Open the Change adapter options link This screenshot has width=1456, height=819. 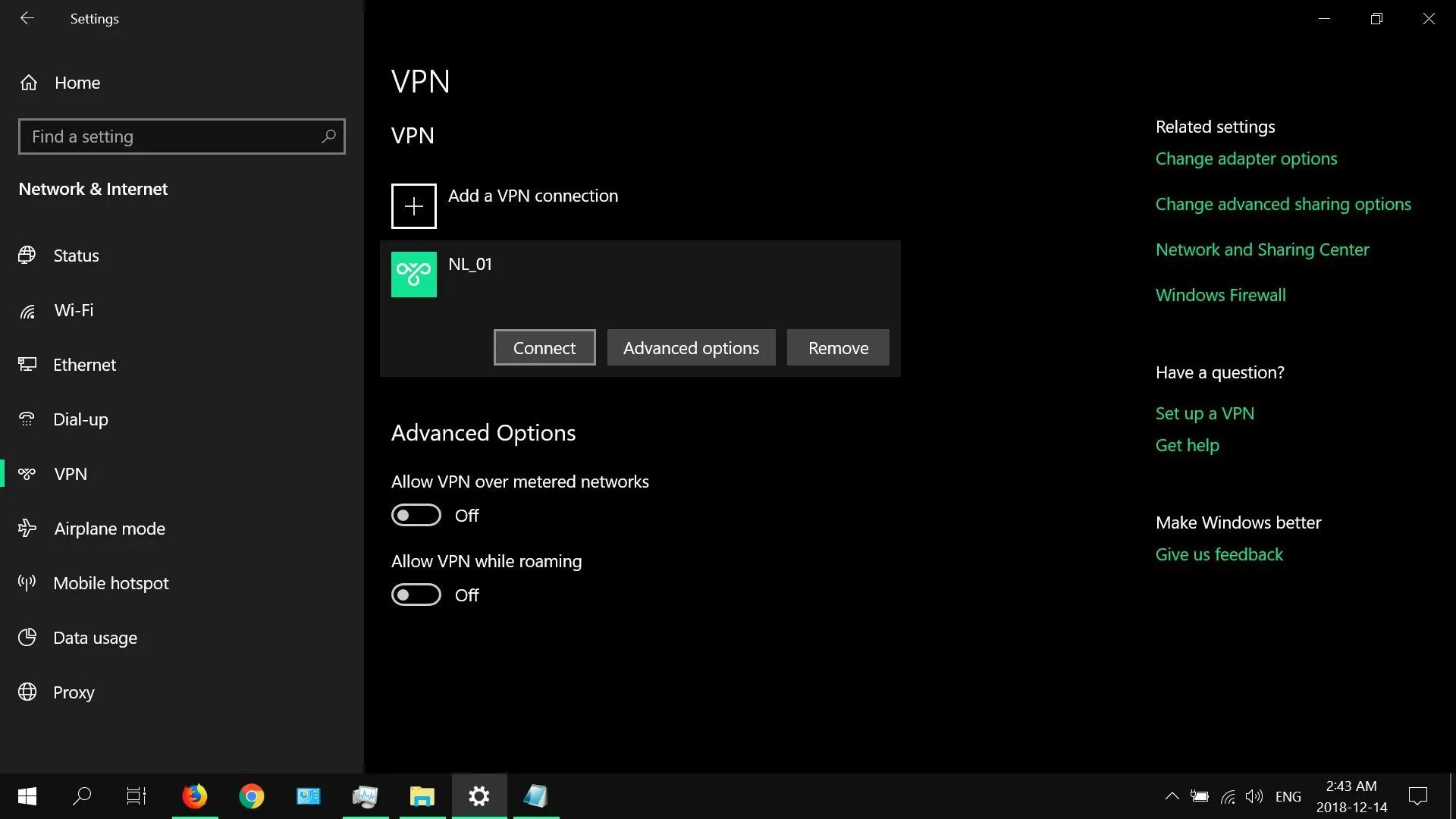(x=1246, y=158)
